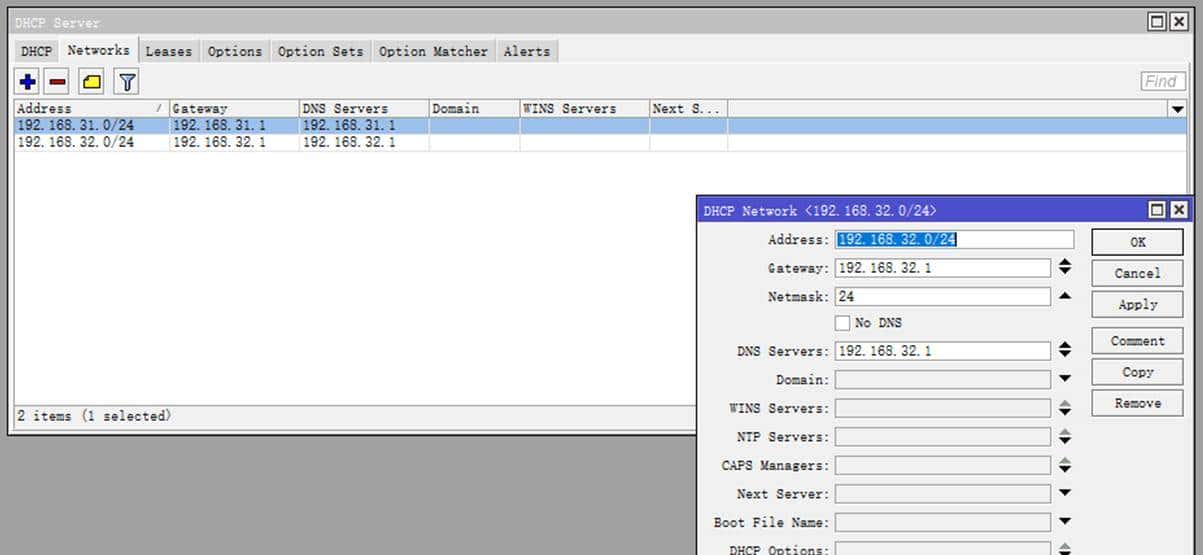Click the yellow comment note icon
This screenshot has height=555, width=1203.
(x=92, y=82)
